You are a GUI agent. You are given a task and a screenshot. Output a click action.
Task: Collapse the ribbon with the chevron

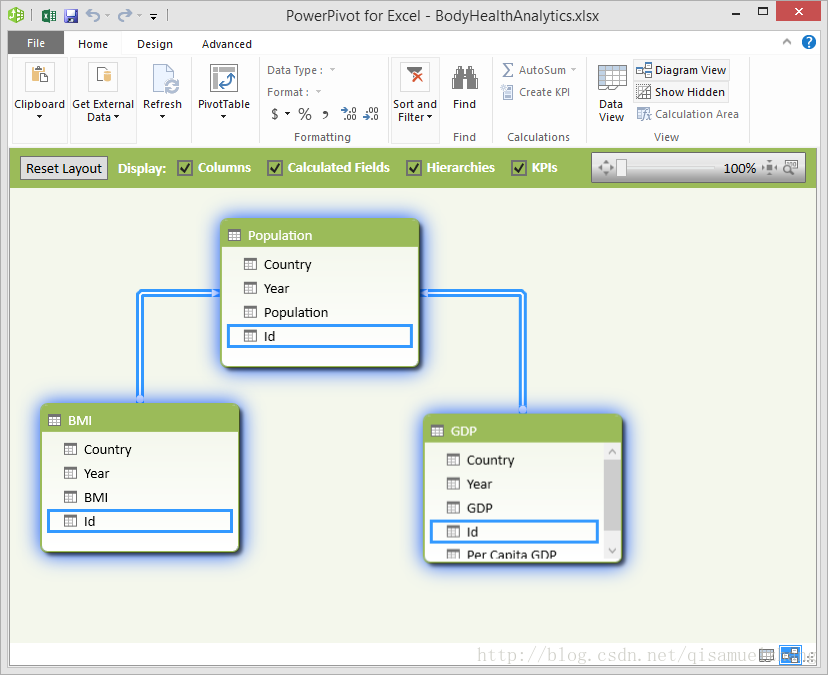point(787,42)
